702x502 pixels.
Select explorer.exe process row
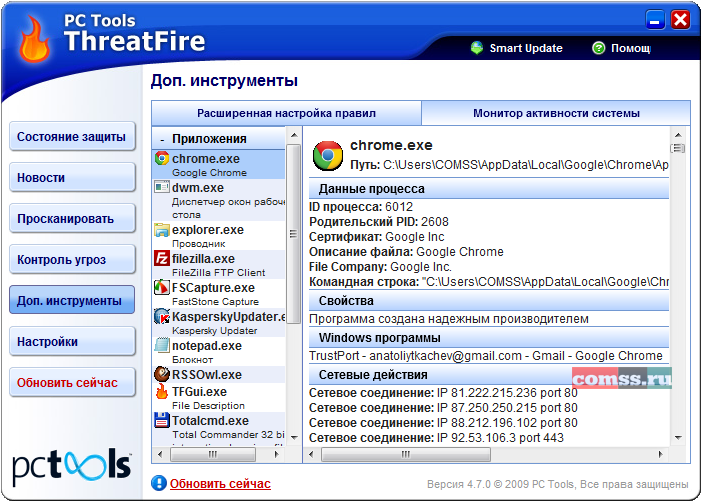click(x=219, y=236)
